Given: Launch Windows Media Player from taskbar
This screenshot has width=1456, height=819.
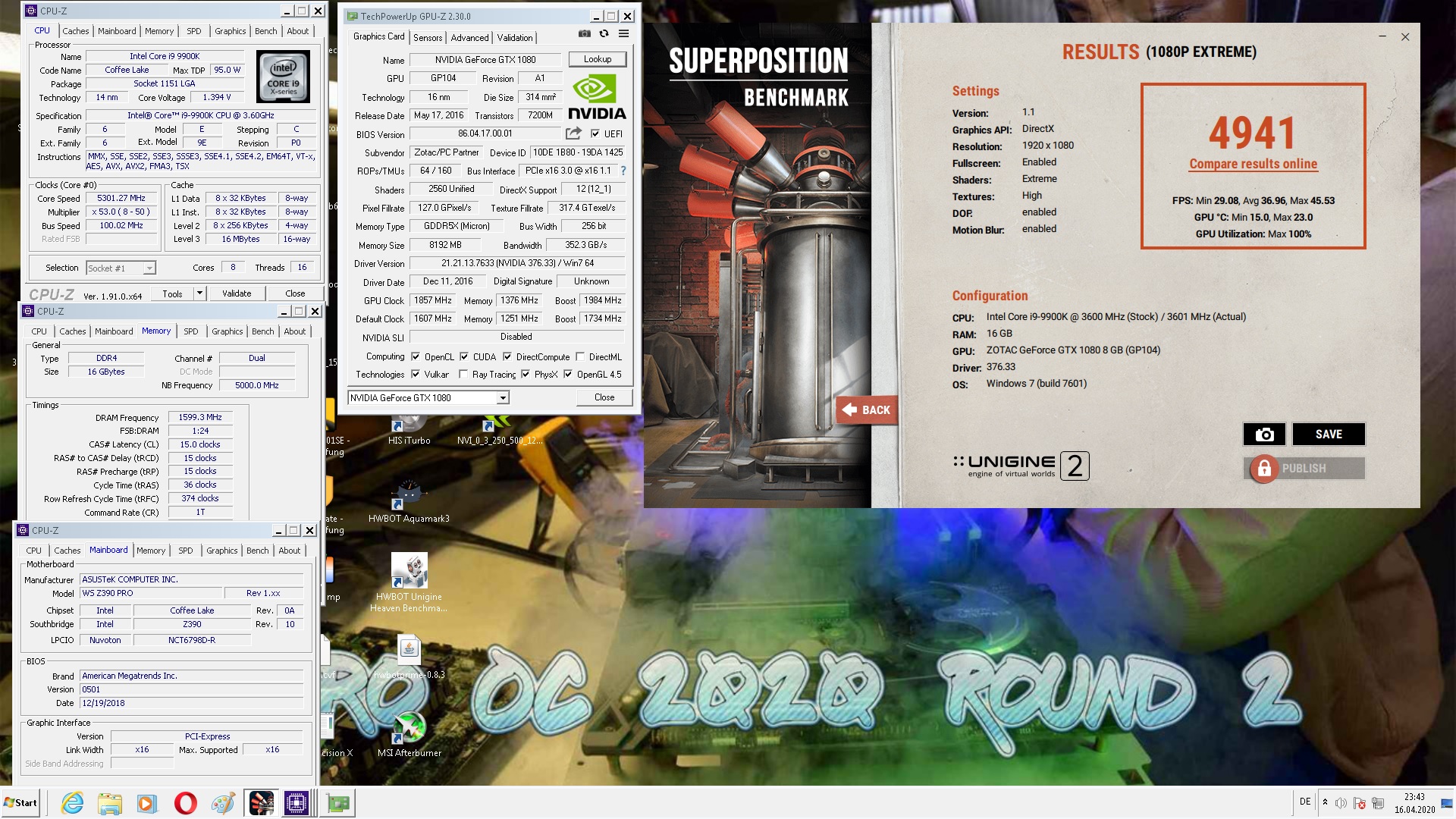Looking at the screenshot, I should [x=147, y=803].
